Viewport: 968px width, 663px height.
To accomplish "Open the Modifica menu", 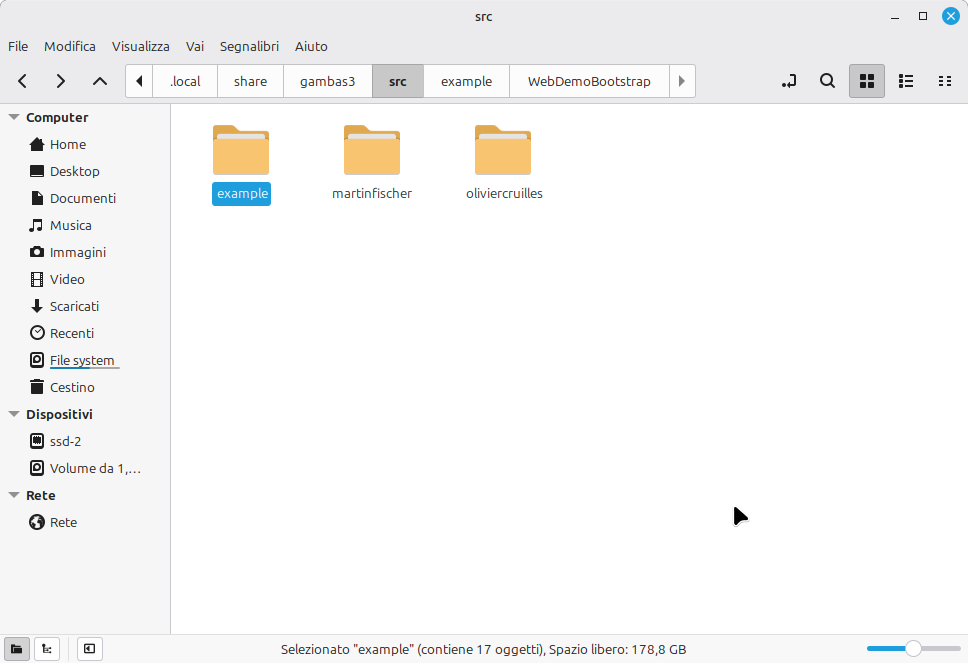I will (x=70, y=46).
